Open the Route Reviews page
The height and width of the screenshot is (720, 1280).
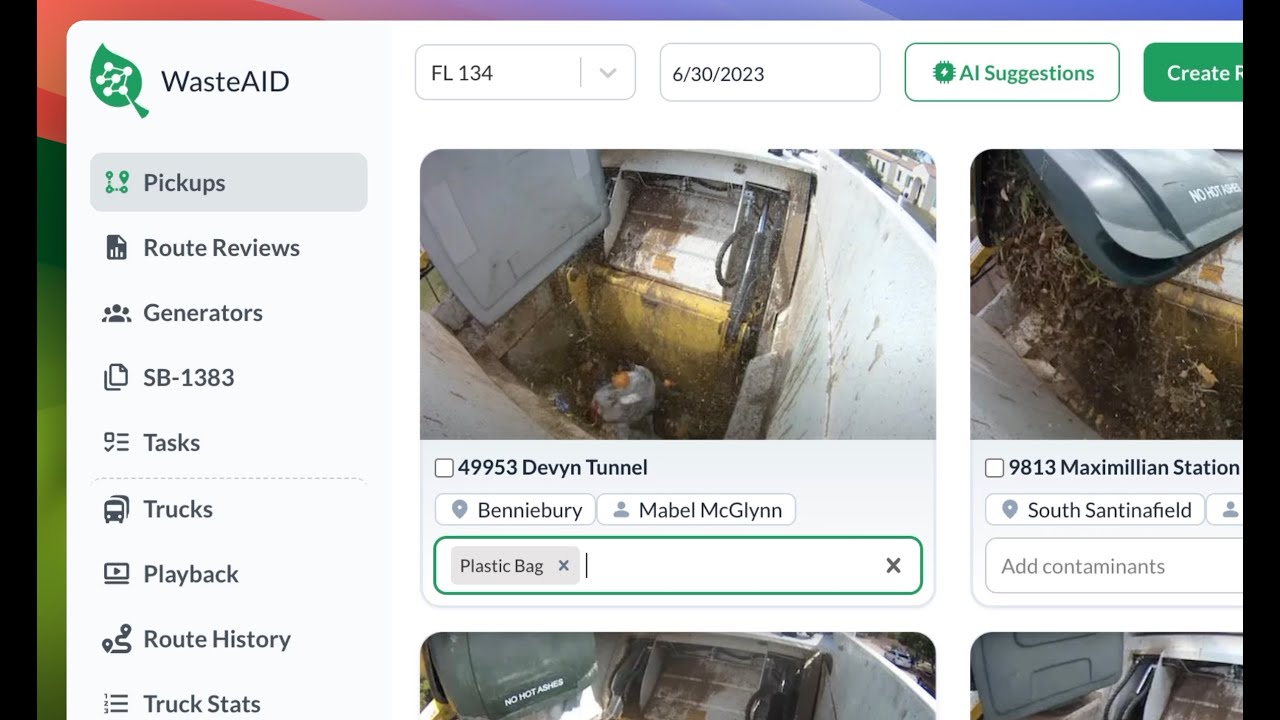click(x=229, y=247)
